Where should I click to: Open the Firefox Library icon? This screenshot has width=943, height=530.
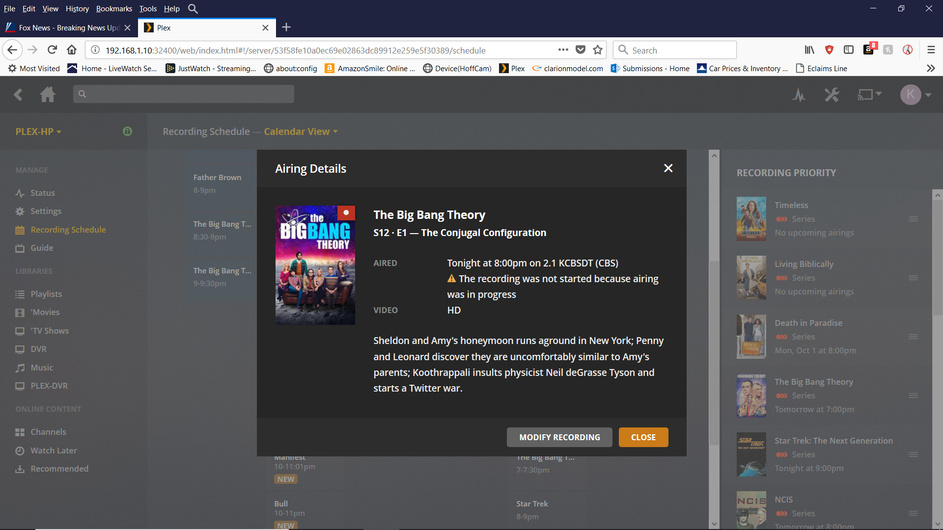point(809,50)
